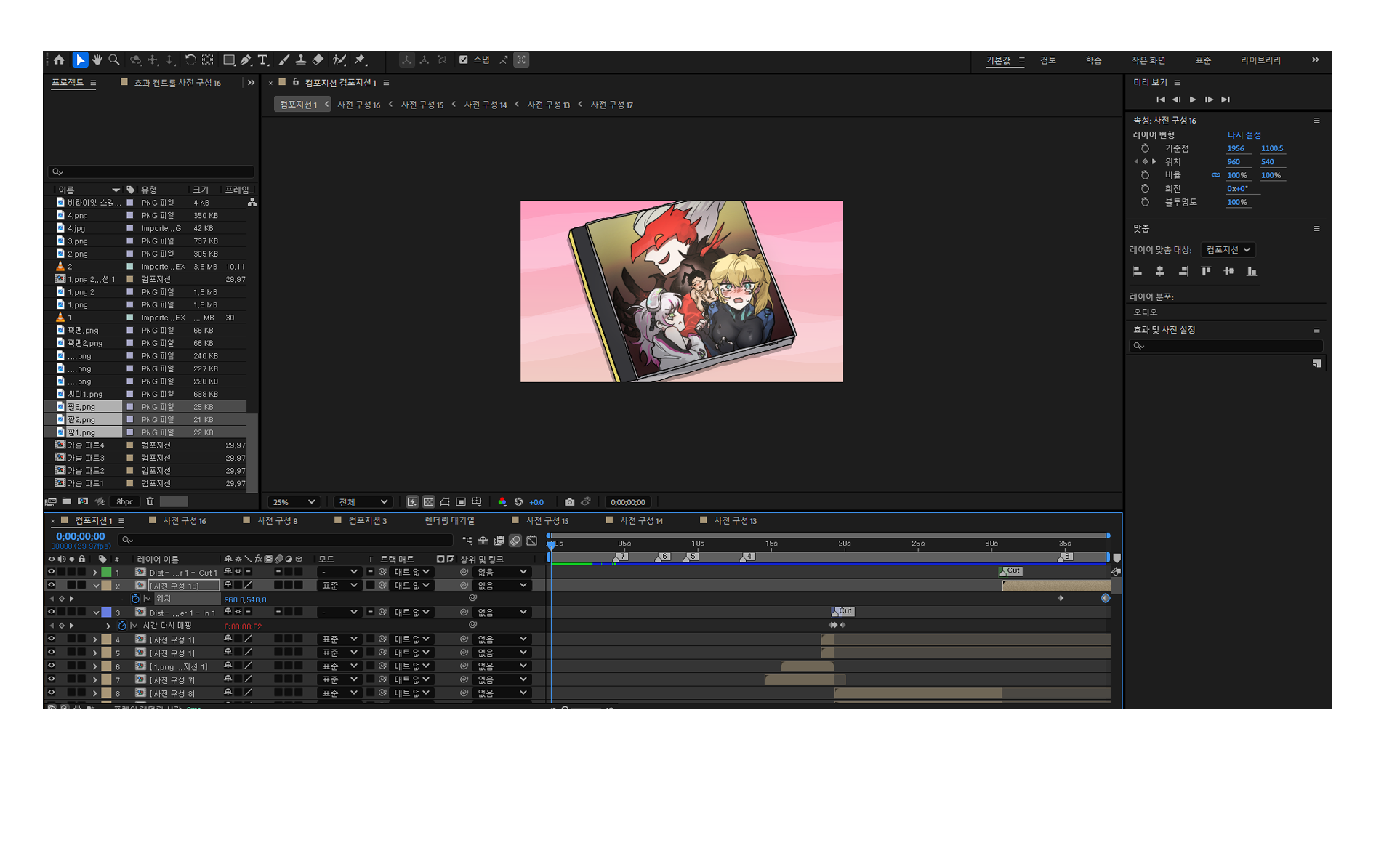Select the Puppet Pin tool

tap(360, 60)
